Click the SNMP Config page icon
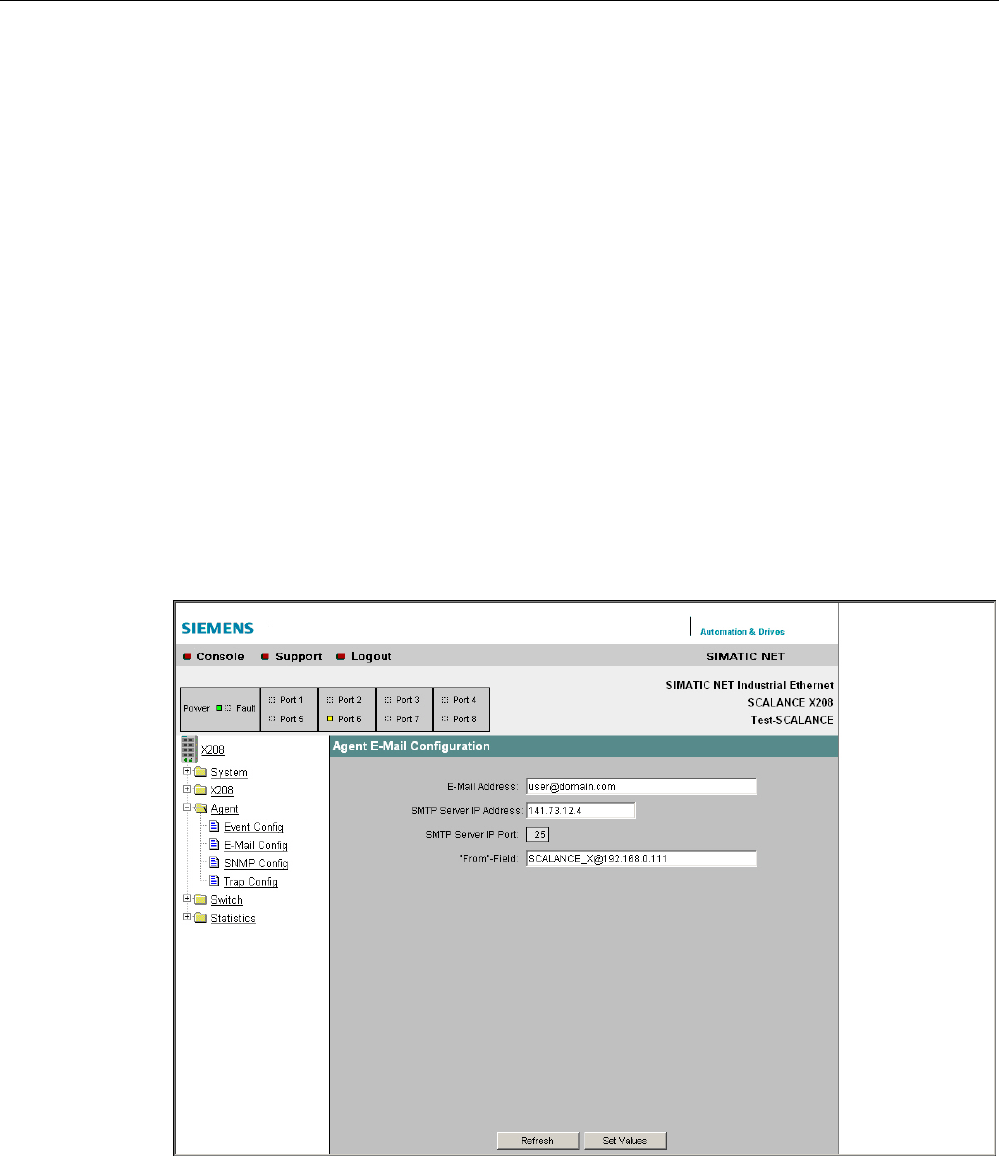Screen dimensions: 999x1156 [x=215, y=863]
